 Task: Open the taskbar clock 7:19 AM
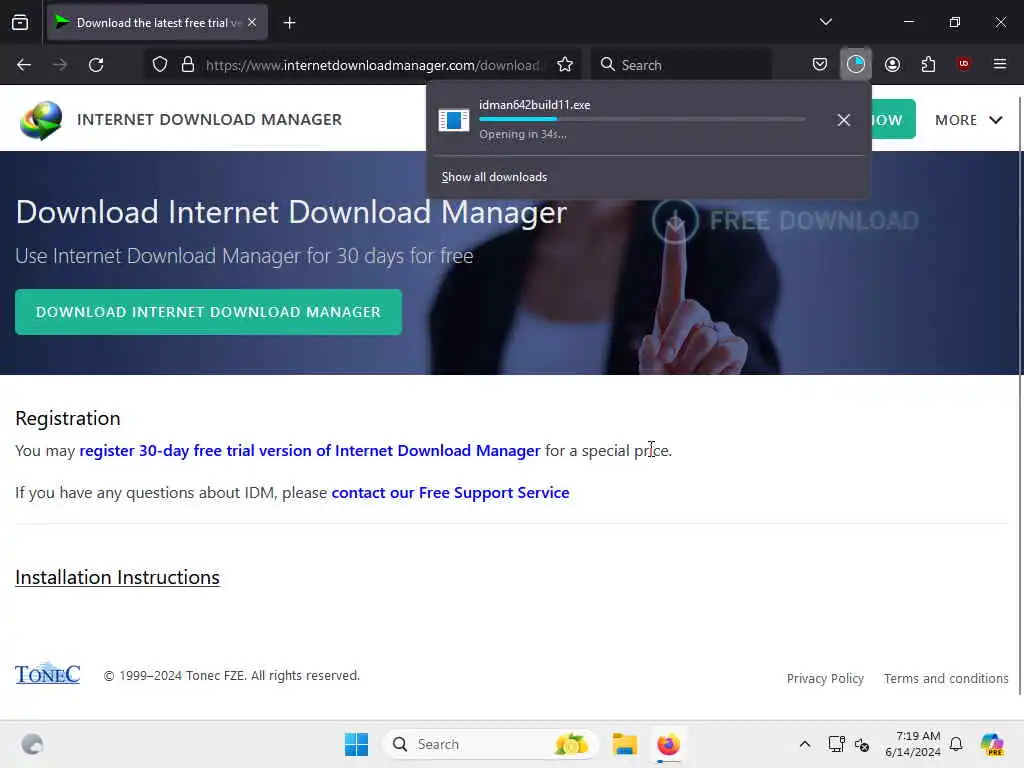pyautogui.click(x=912, y=744)
